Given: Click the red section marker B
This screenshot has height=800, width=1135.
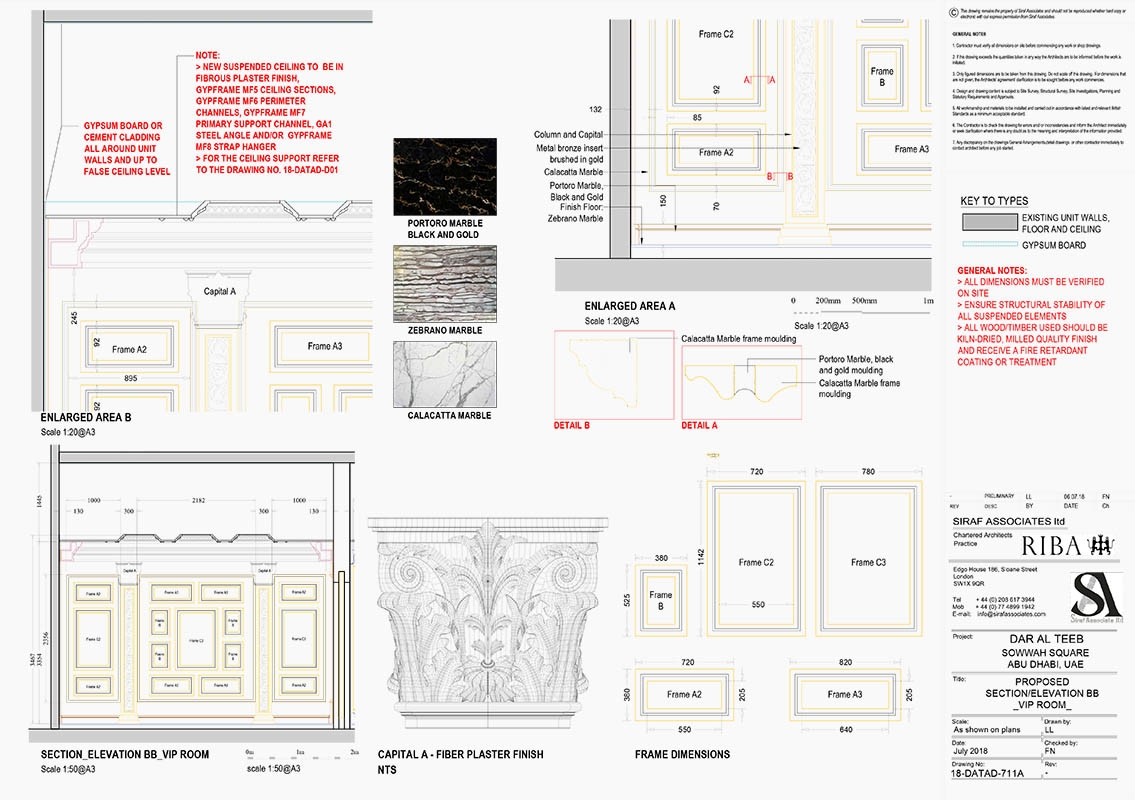Looking at the screenshot, I should coord(770,176).
